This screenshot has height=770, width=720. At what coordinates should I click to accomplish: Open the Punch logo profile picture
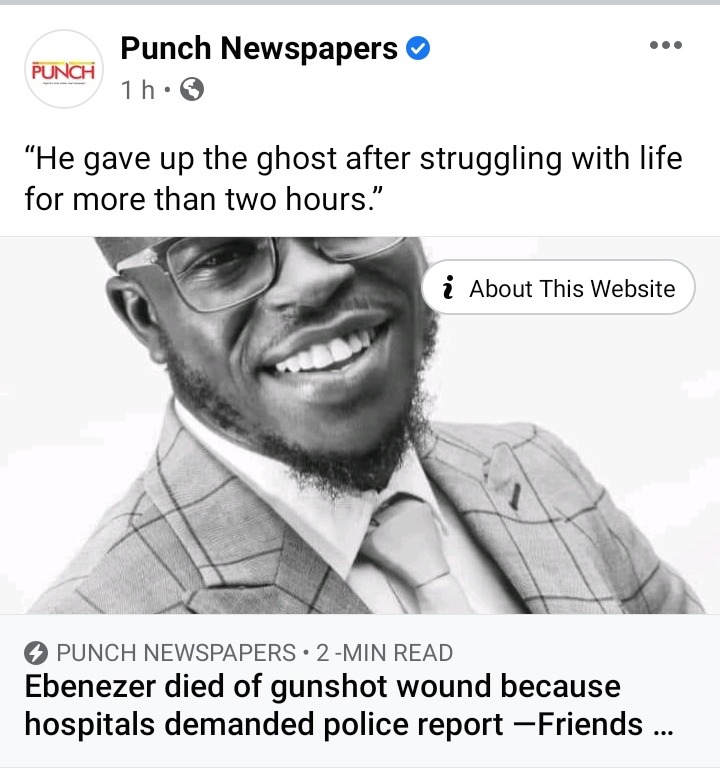coord(64,69)
